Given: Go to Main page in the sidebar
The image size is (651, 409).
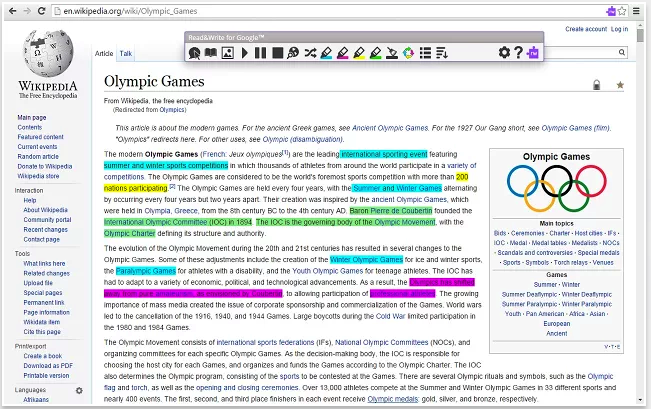Looking at the screenshot, I should (x=32, y=118).
